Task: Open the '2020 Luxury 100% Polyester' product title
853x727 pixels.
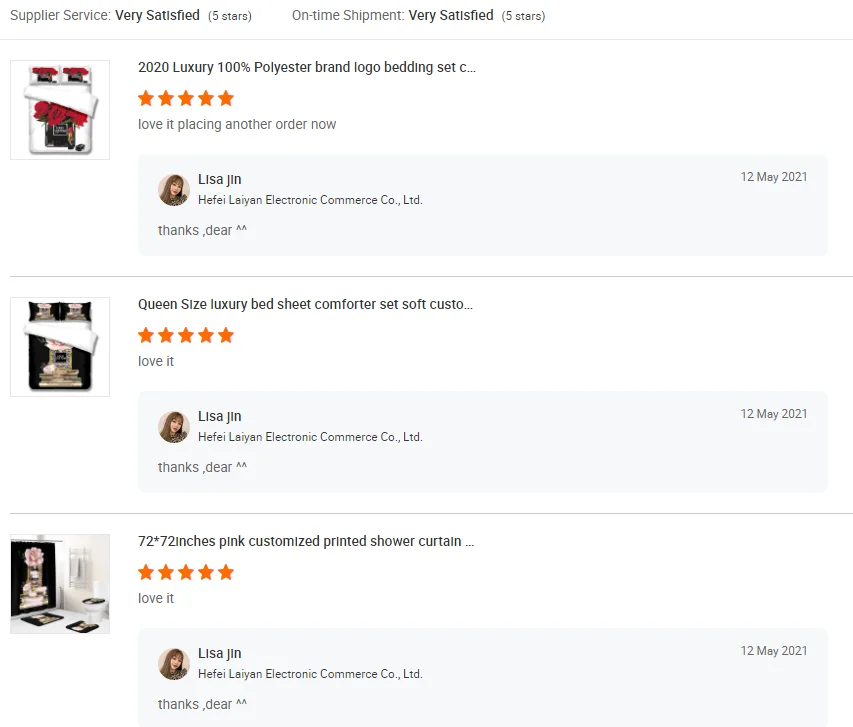Action: (307, 68)
